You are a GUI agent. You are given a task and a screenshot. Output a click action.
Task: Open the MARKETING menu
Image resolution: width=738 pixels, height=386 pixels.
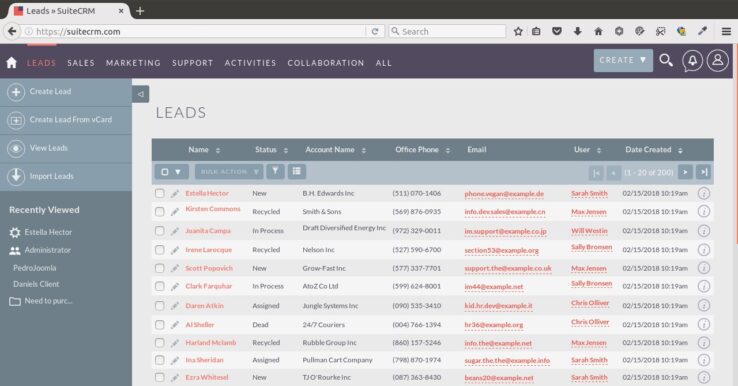[133, 63]
